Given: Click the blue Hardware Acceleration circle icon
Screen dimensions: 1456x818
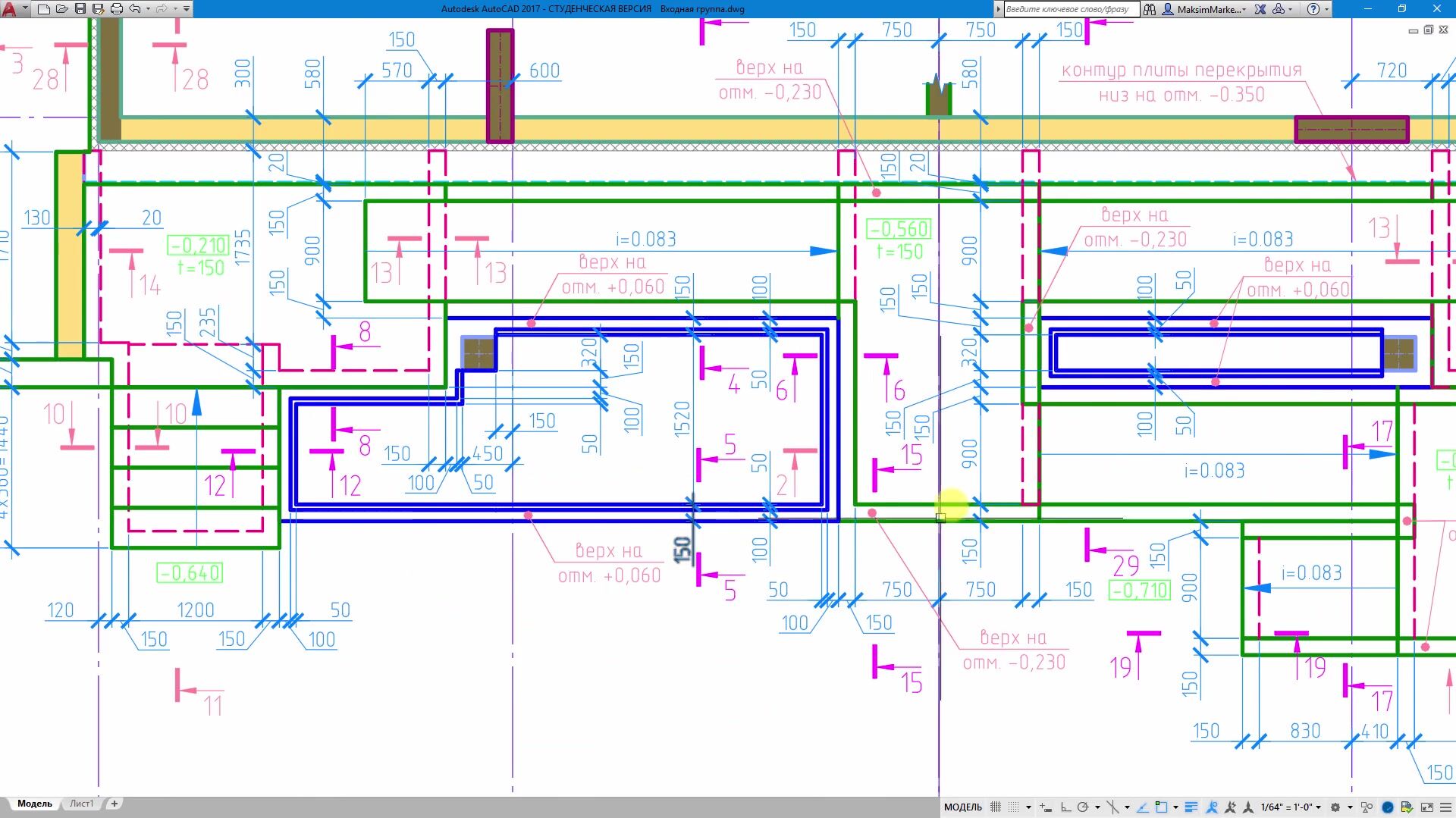Looking at the screenshot, I should click(x=1387, y=807).
